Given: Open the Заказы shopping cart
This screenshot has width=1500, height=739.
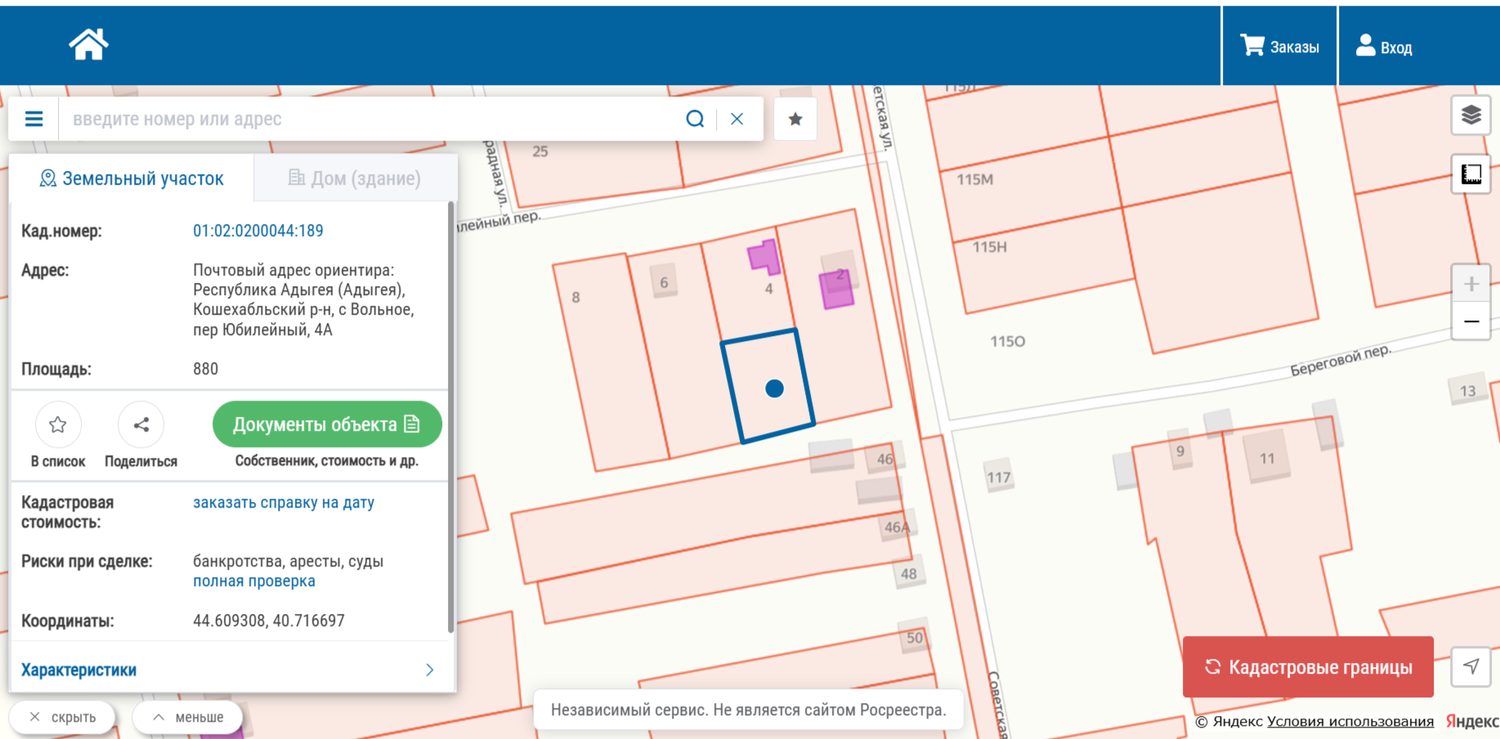Looking at the screenshot, I should pos(1279,46).
